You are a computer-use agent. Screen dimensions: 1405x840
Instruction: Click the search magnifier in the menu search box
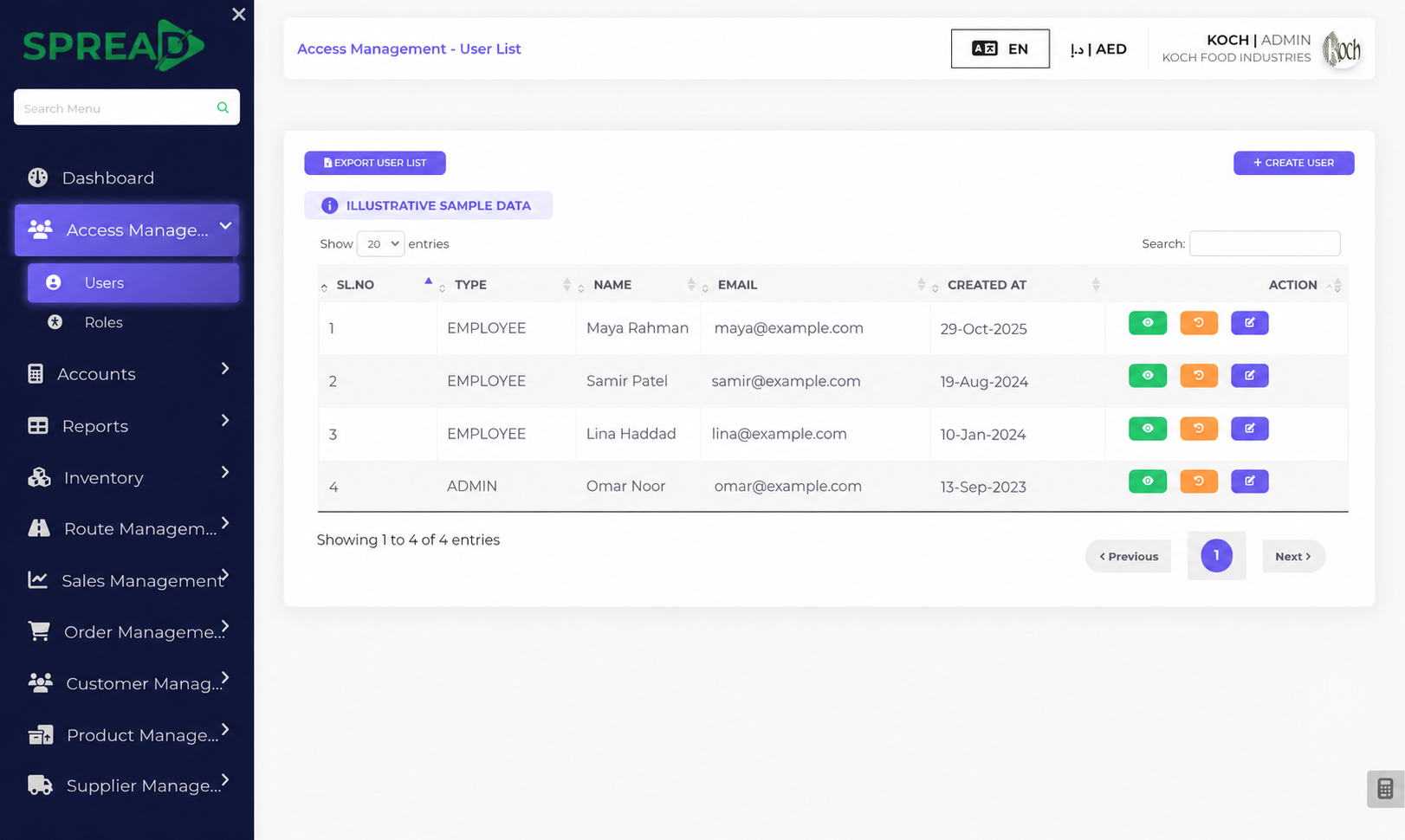coord(223,107)
